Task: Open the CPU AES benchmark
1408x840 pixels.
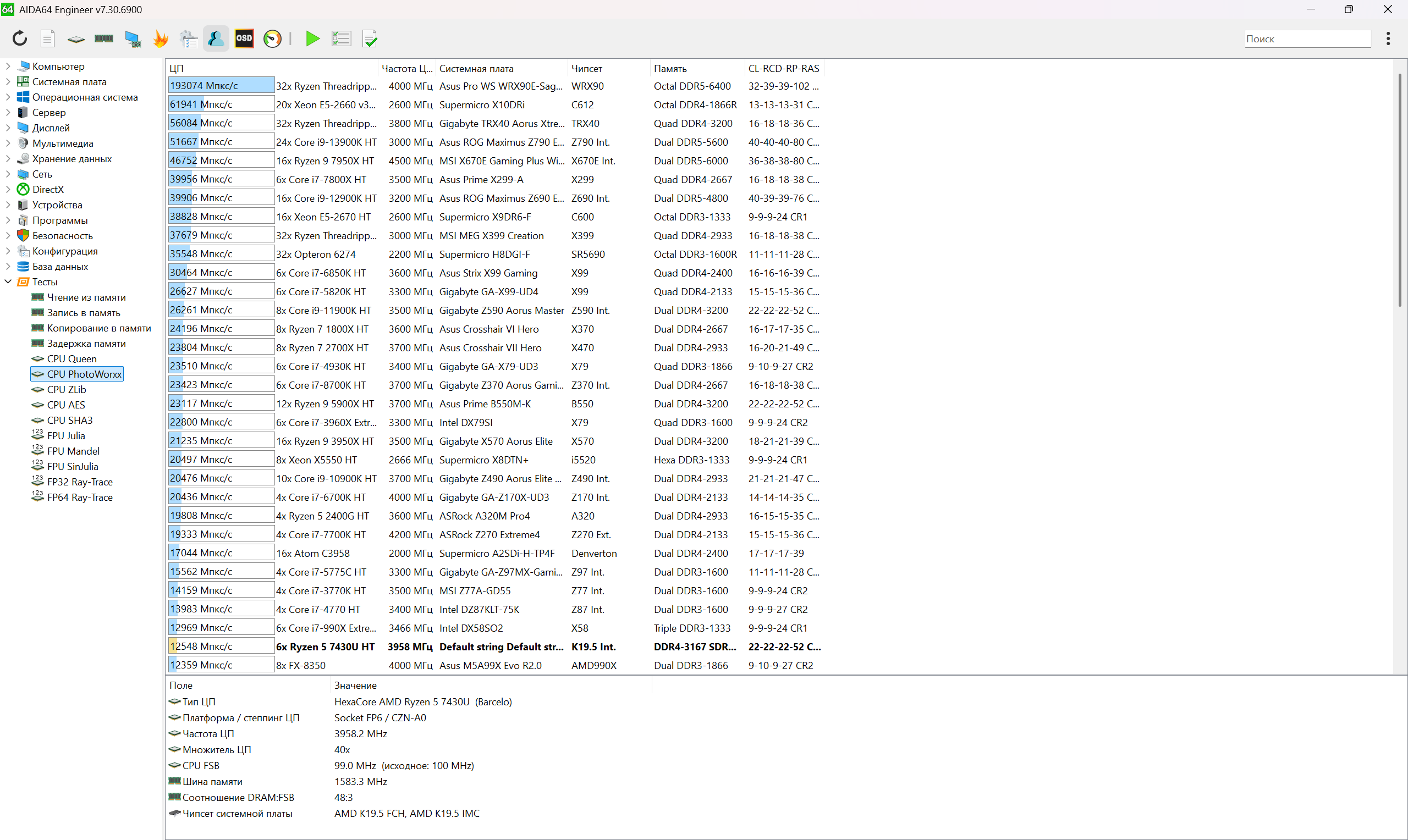Action: pos(65,405)
